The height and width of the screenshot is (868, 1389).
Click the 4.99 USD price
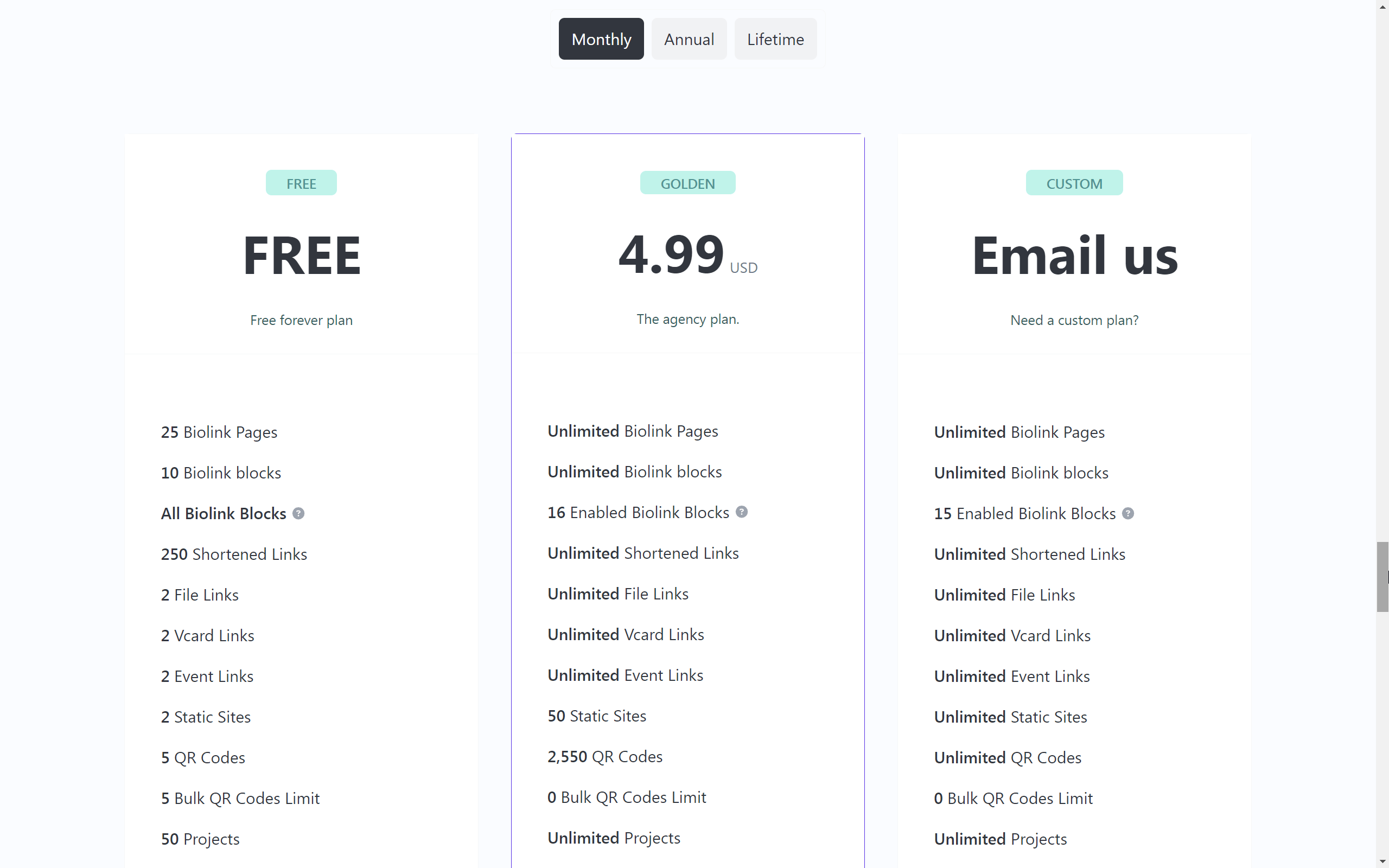(x=687, y=255)
